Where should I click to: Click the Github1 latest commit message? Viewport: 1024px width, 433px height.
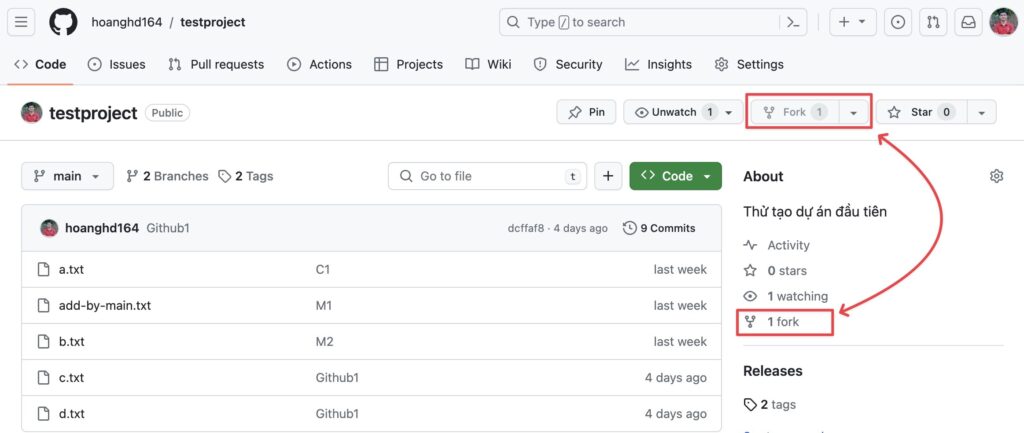[168, 228]
